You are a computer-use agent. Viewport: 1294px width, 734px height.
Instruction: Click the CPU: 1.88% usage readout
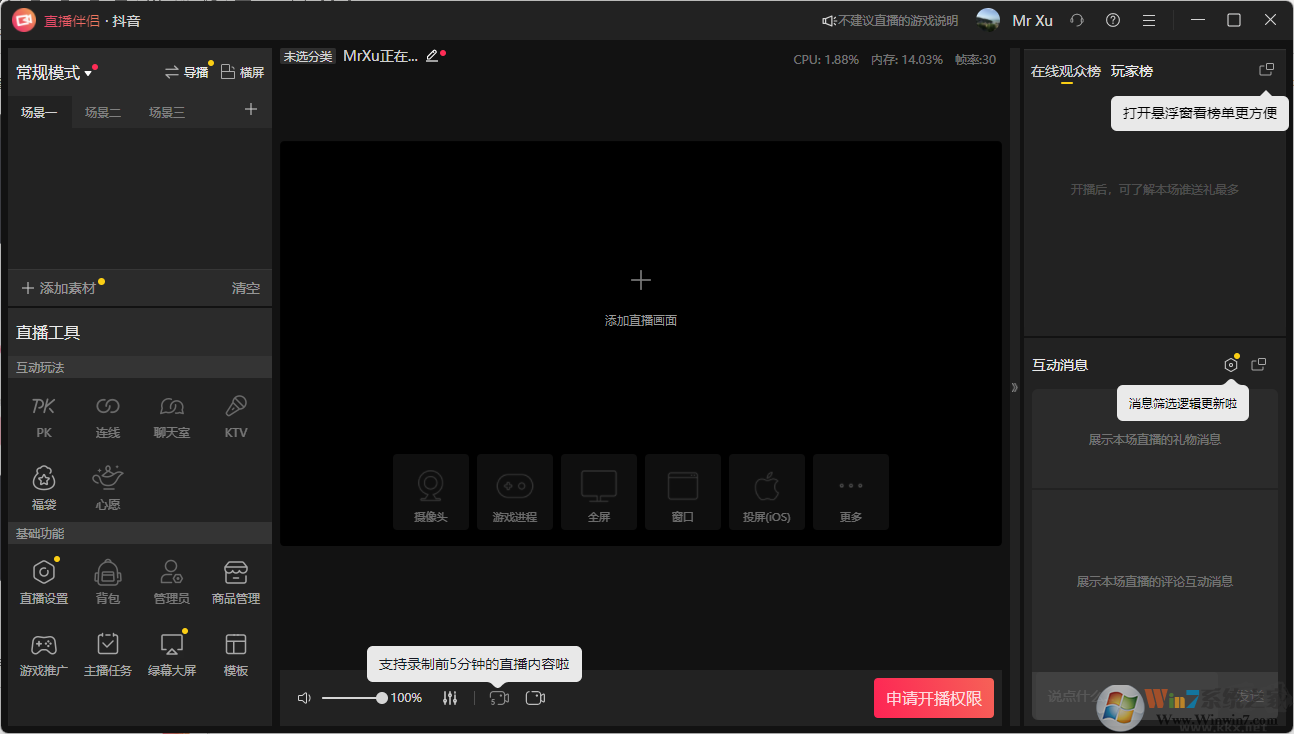click(x=826, y=59)
